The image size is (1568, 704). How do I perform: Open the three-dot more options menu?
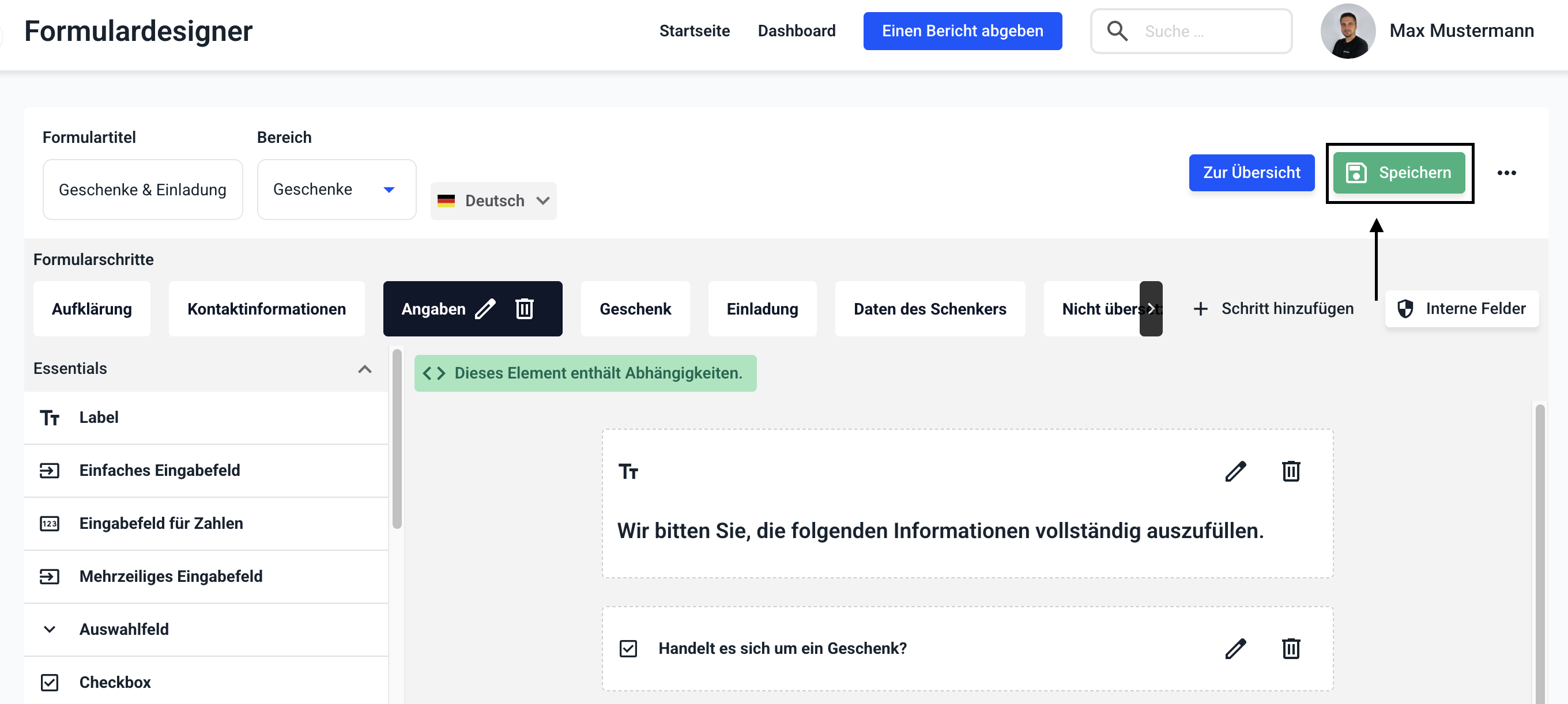point(1506,173)
